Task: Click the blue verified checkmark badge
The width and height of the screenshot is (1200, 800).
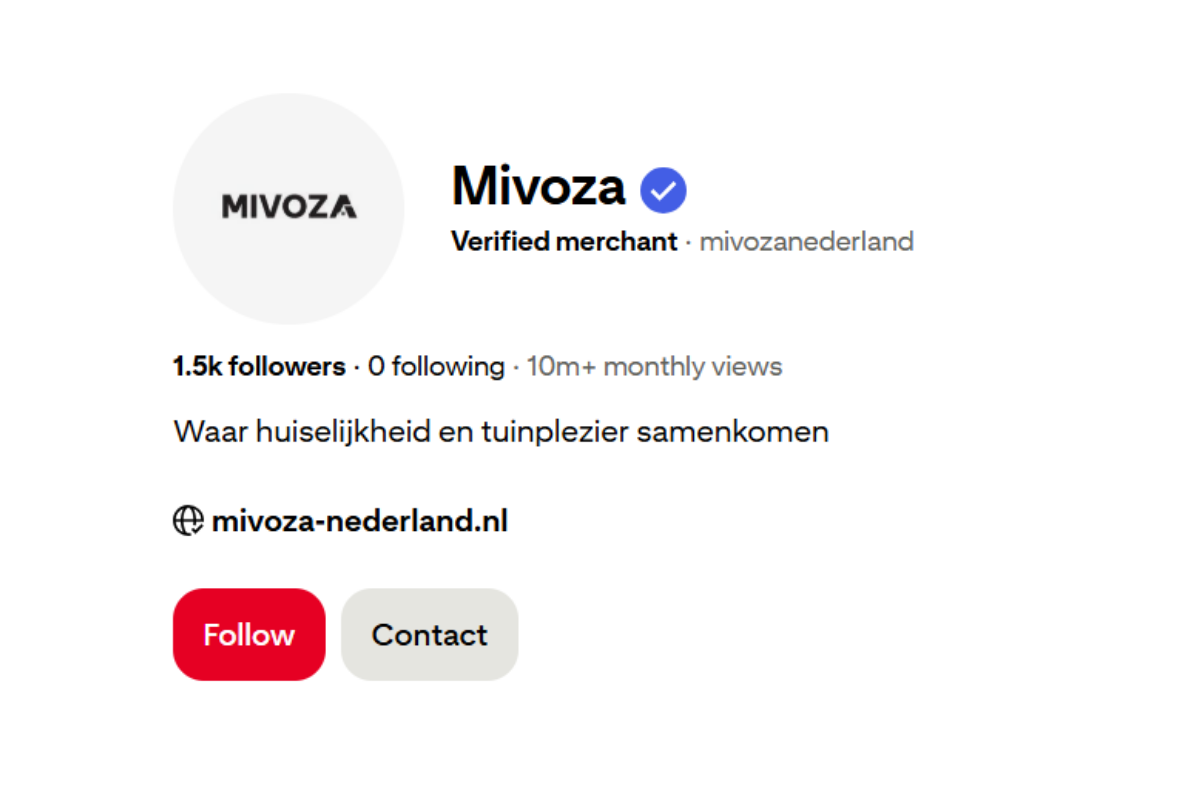Action: coord(663,190)
